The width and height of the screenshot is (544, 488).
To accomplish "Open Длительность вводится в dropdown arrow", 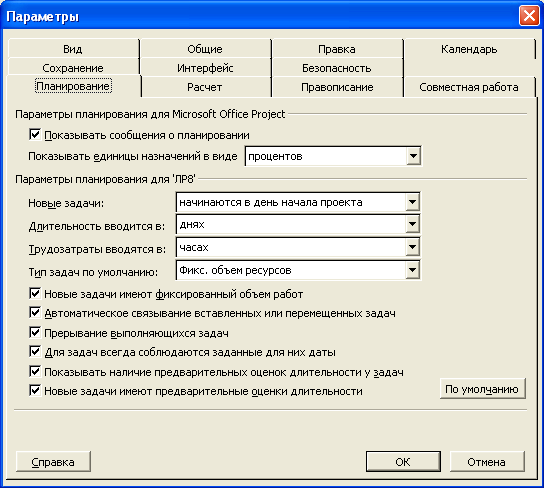I will [412, 224].
